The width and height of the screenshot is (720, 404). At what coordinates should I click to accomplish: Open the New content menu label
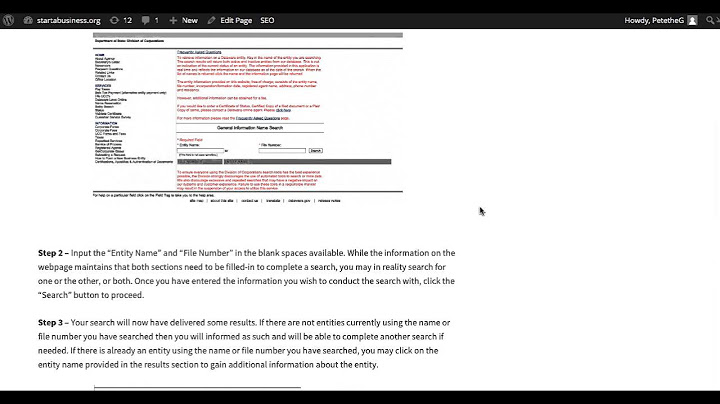190,20
